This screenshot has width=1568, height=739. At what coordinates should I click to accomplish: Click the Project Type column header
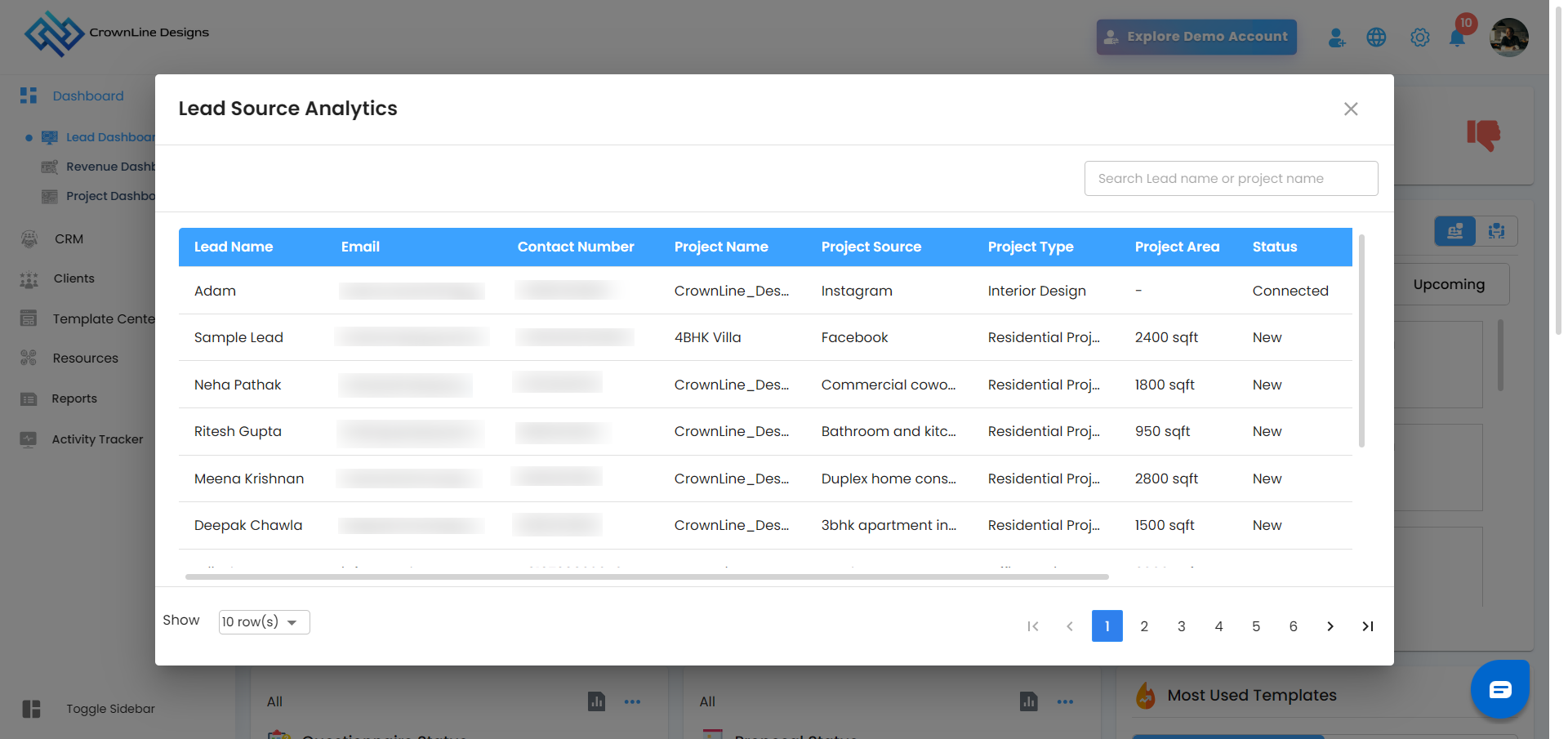click(1031, 247)
